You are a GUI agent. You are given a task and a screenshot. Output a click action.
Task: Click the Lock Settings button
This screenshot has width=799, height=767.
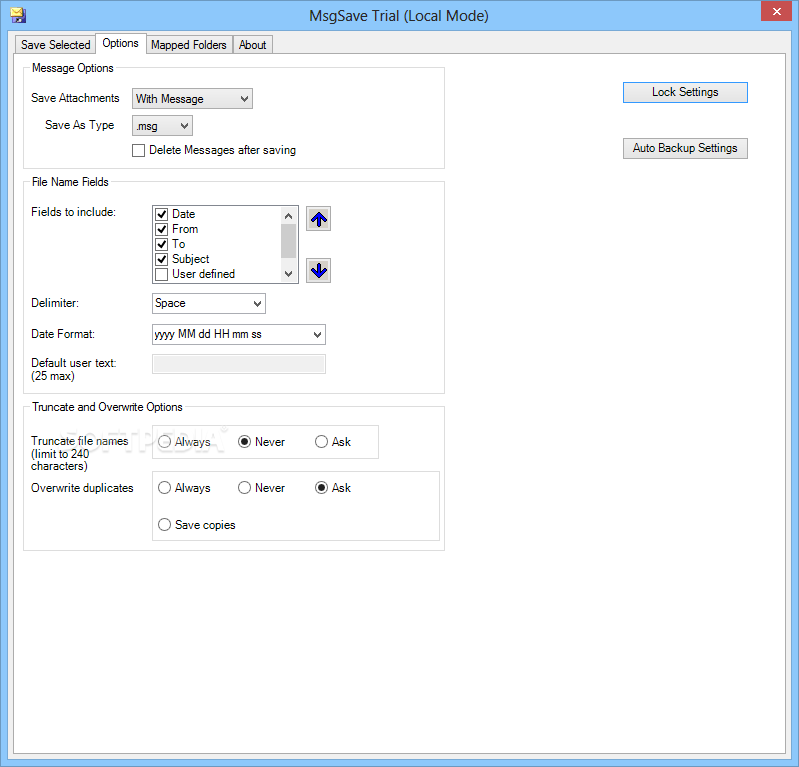(x=685, y=92)
